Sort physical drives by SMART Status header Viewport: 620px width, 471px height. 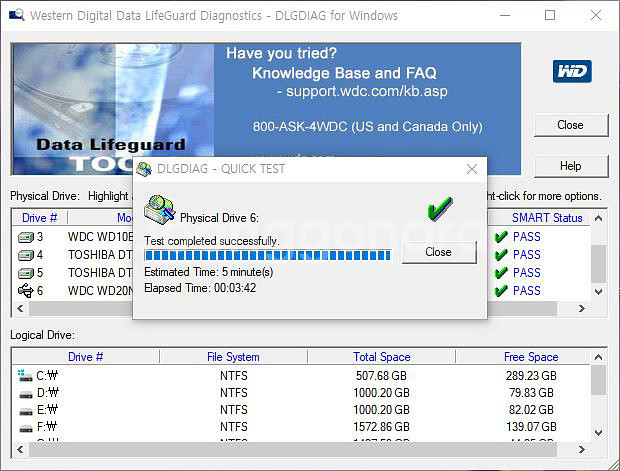[547, 218]
